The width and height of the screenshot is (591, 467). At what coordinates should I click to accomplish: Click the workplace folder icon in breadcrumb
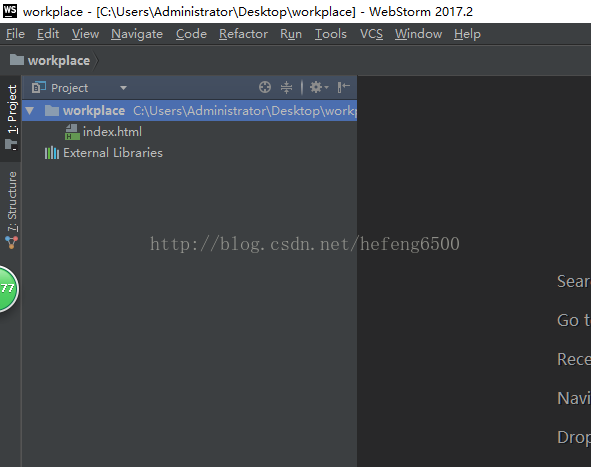coord(17,60)
